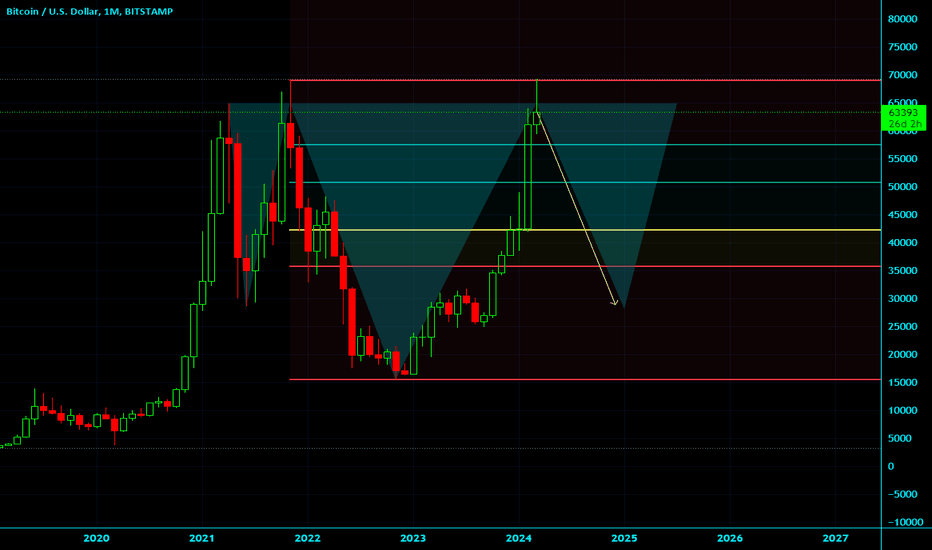Viewport: 932px width, 550px height.
Task: Click the 2023 time axis label
Action: pos(413,538)
